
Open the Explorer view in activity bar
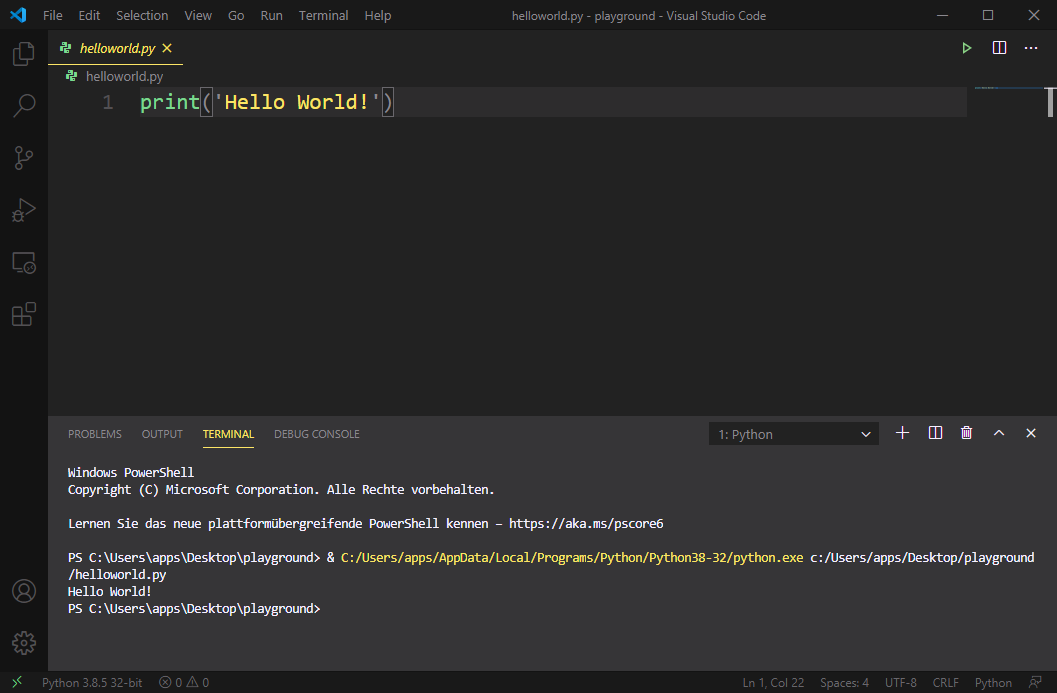(24, 54)
